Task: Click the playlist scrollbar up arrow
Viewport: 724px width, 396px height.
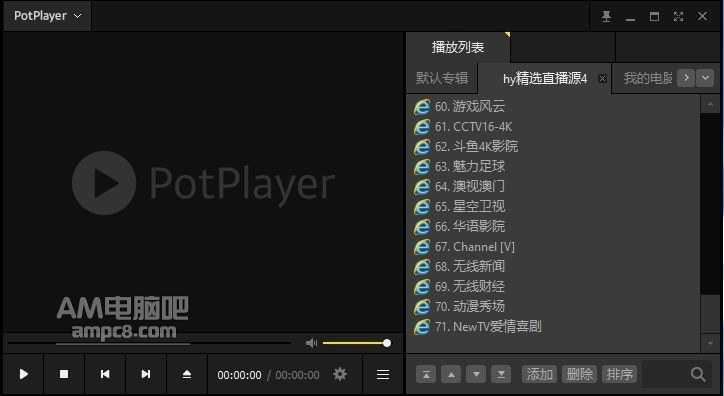Action: click(710, 104)
